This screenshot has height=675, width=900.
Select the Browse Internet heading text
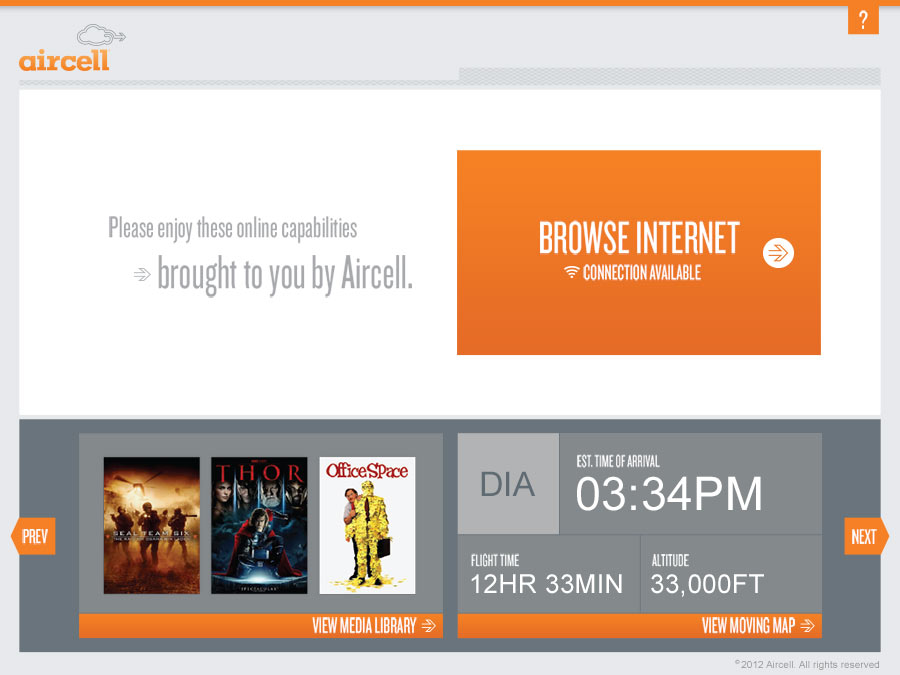[x=638, y=239]
